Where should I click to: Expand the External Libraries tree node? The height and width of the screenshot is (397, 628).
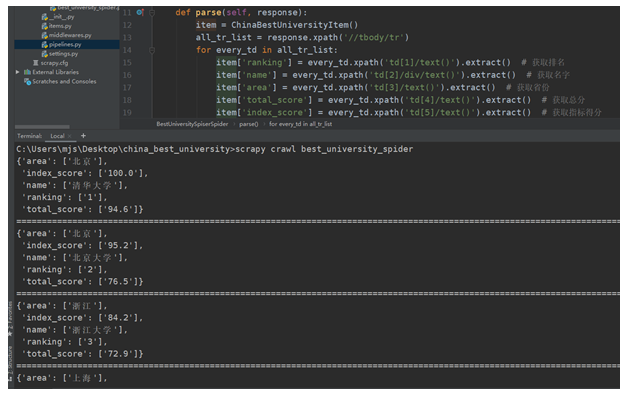[x=18, y=72]
